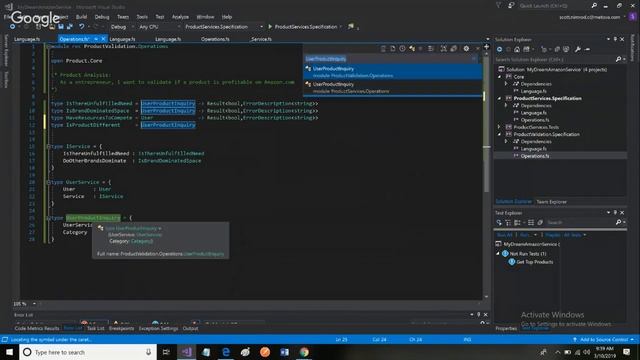Open the Code Metrics Results tab
Viewport: 640px width, 360px height.
pyautogui.click(x=37, y=328)
